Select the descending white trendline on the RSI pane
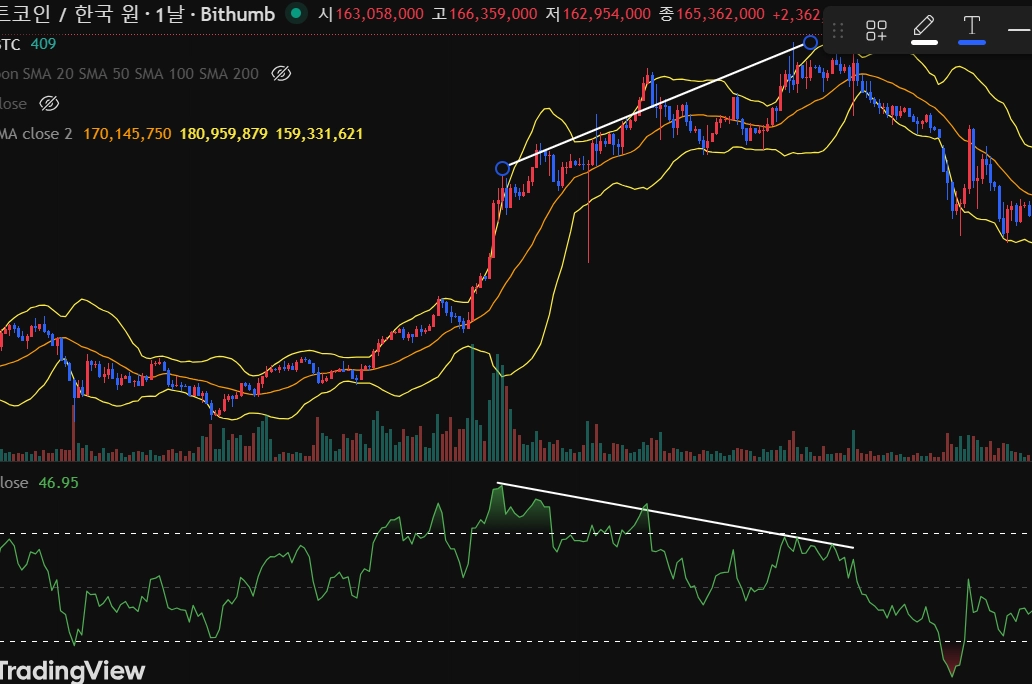This screenshot has height=684, width=1032. point(676,515)
